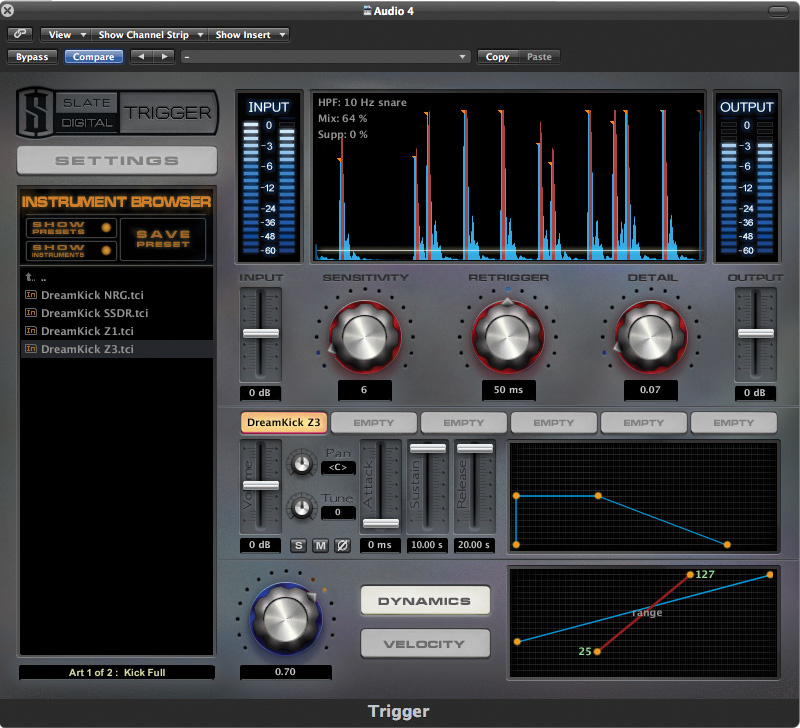This screenshot has height=728, width=800.
Task: Select the DreamKick Z3 instrument slot tab
Action: click(284, 423)
